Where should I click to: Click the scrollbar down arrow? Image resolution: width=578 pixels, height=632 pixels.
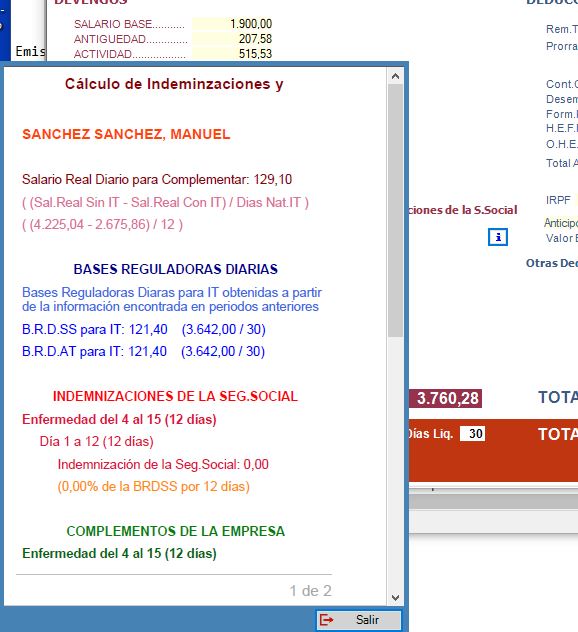pos(395,597)
